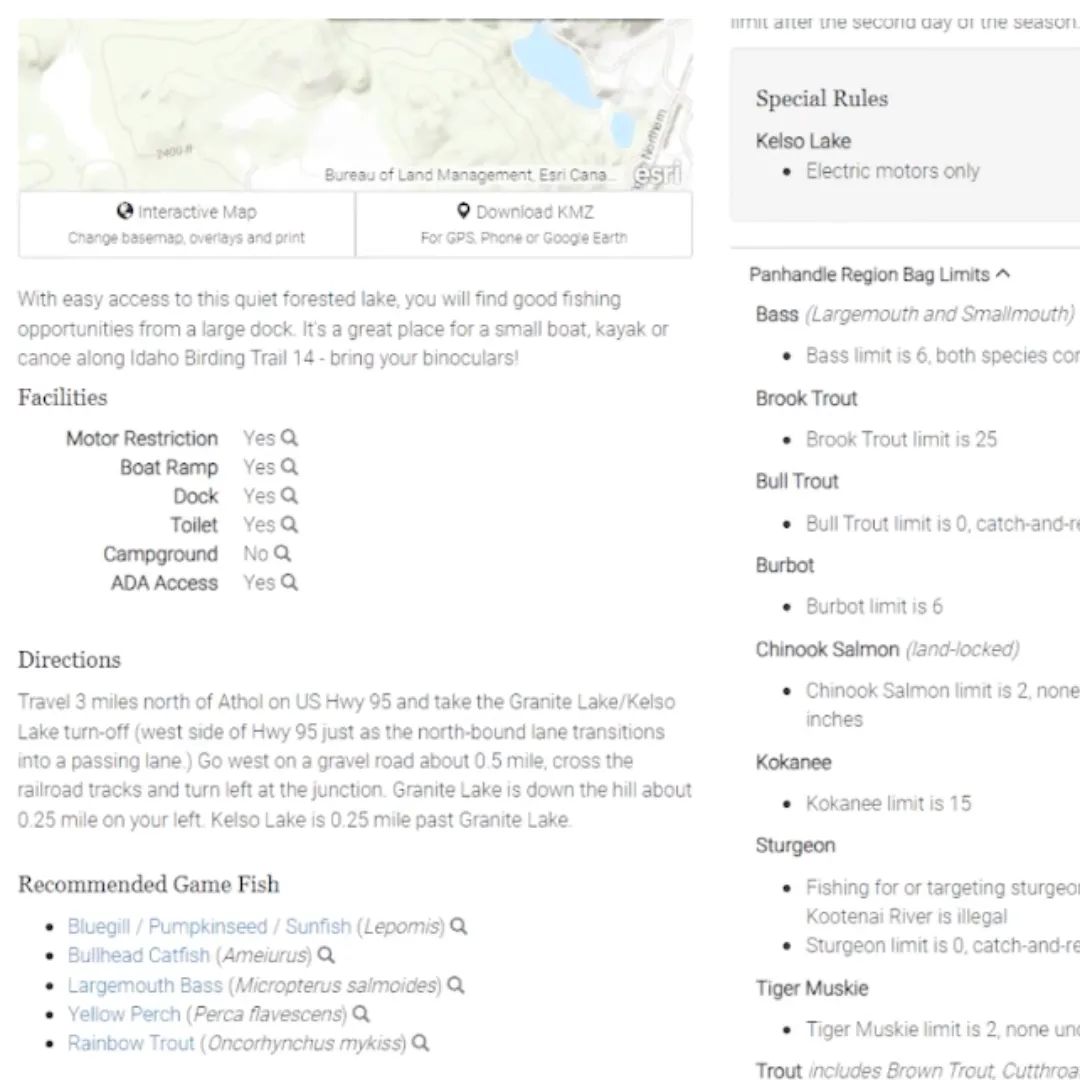
Task: Click magnifier icon next to Boat Ramp
Action: point(290,467)
